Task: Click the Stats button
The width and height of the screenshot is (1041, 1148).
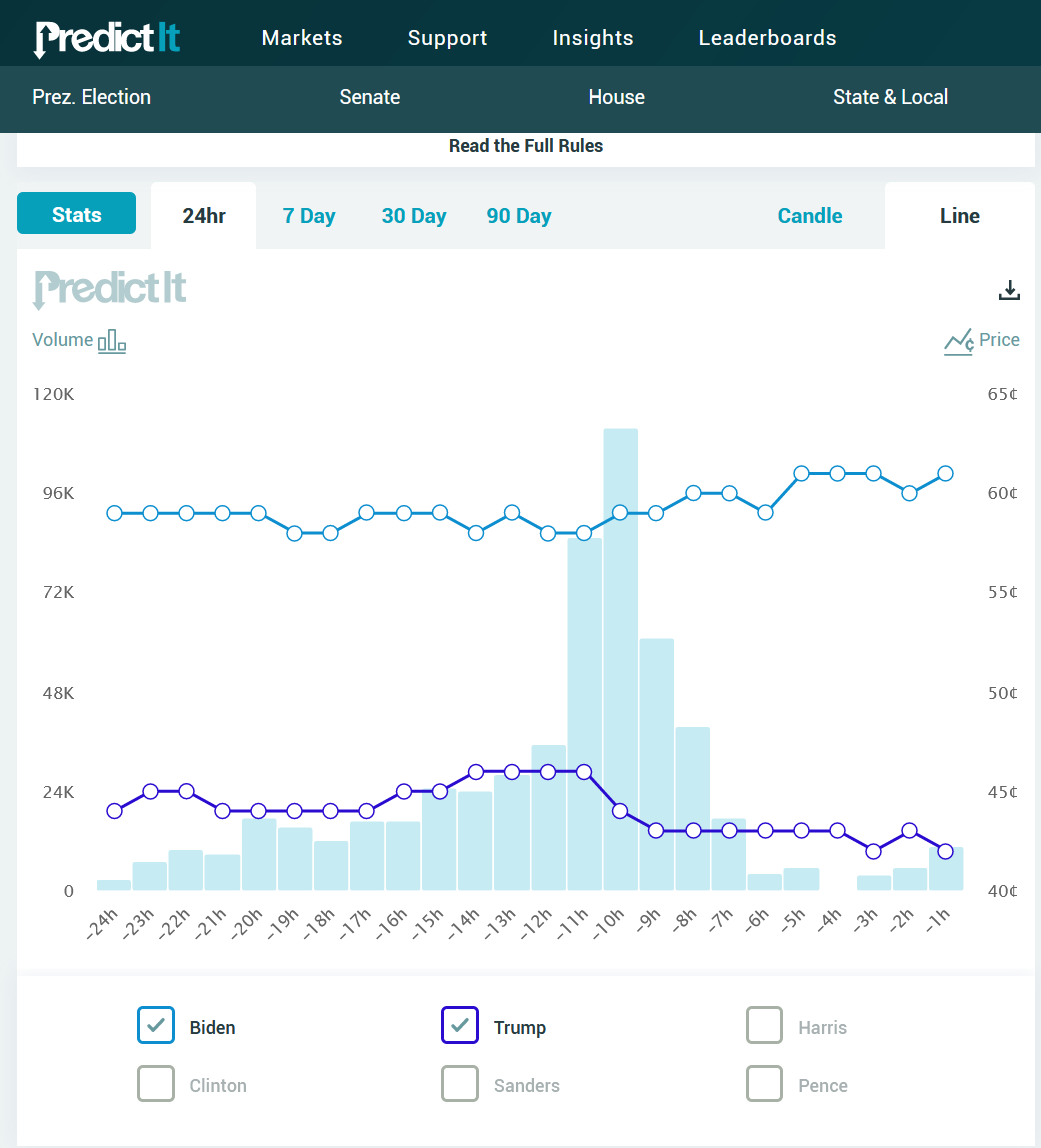Action: click(x=76, y=214)
